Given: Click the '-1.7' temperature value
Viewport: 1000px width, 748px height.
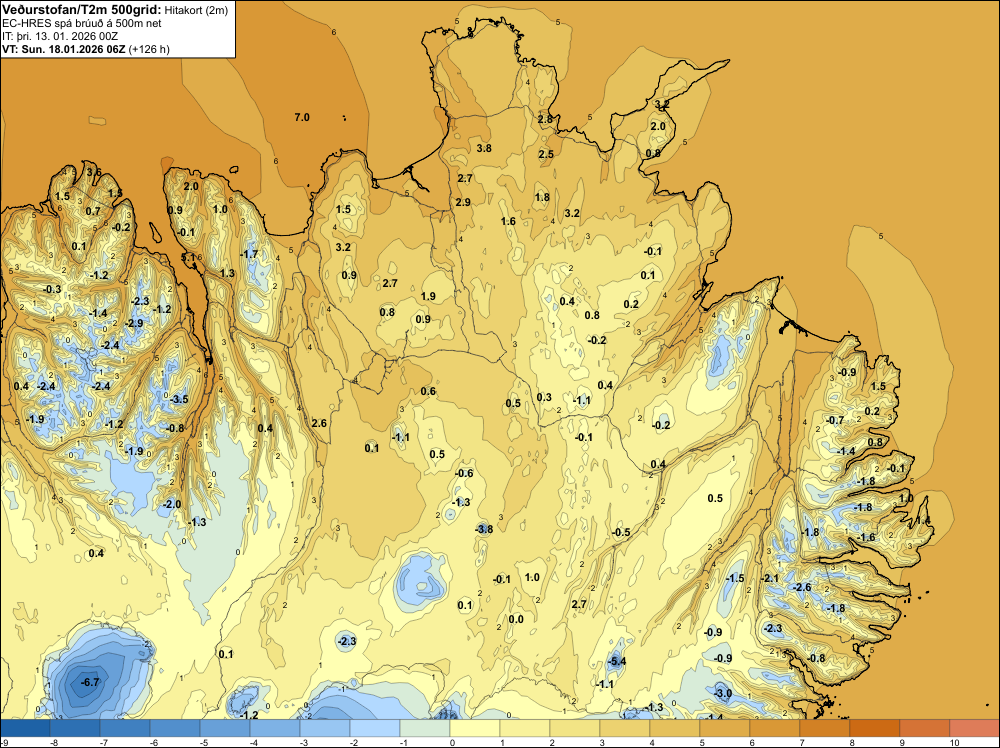Looking at the screenshot, I should coord(249,254).
